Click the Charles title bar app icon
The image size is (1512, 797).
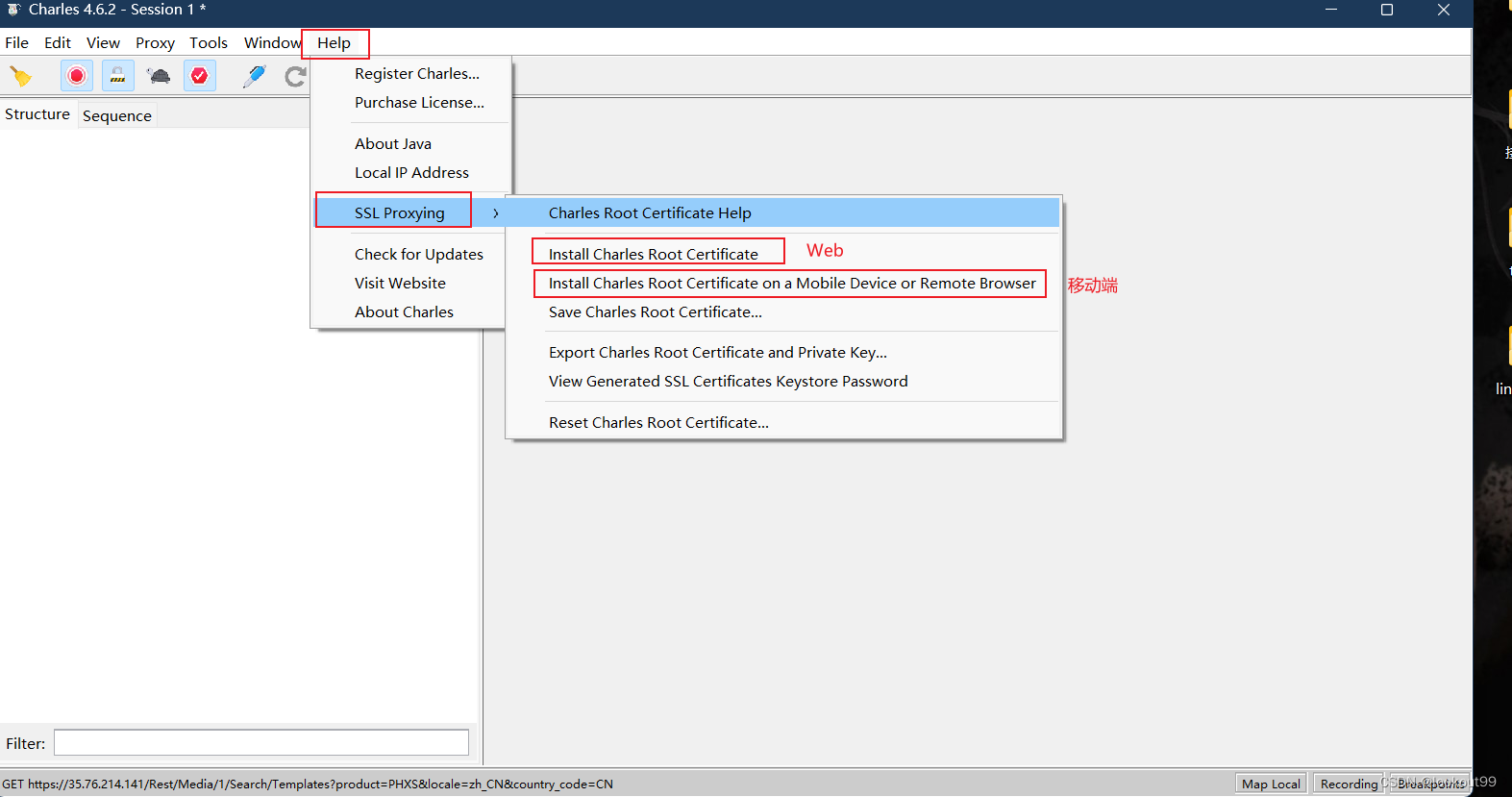(x=13, y=10)
